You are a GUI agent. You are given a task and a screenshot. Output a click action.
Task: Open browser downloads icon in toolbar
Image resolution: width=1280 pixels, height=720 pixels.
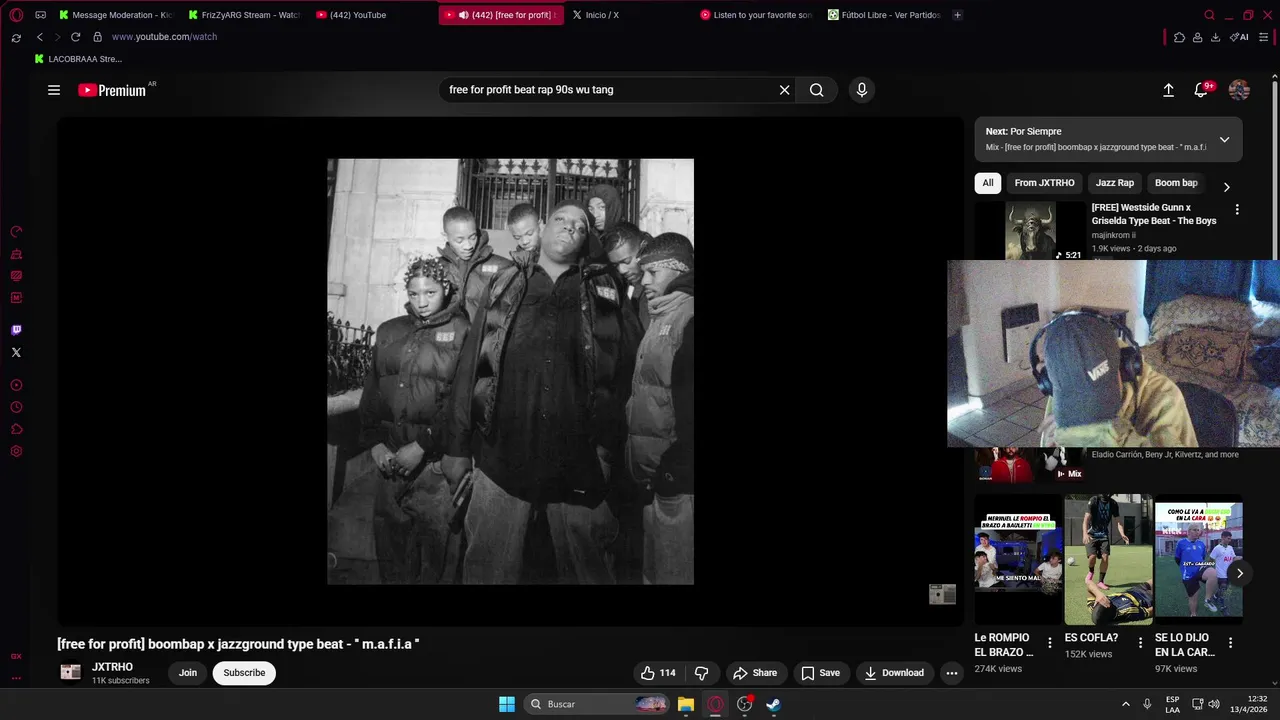pos(1215,37)
